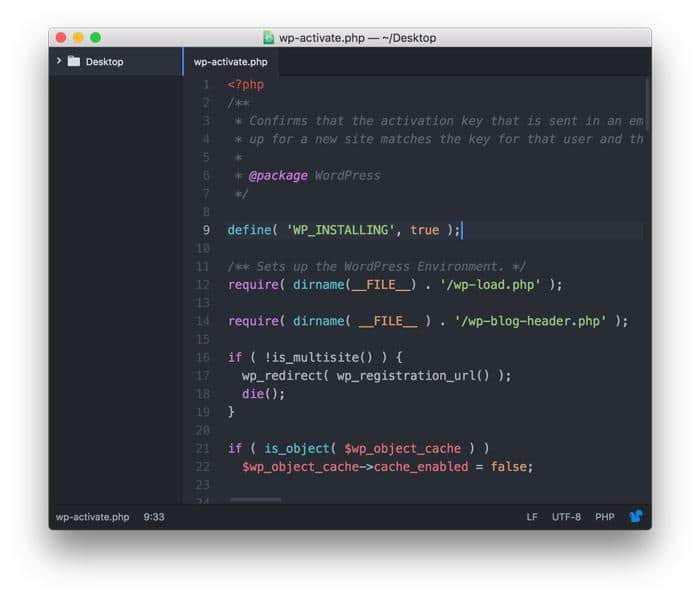
Task: Click the vertical editor scrollbar
Action: [646, 104]
